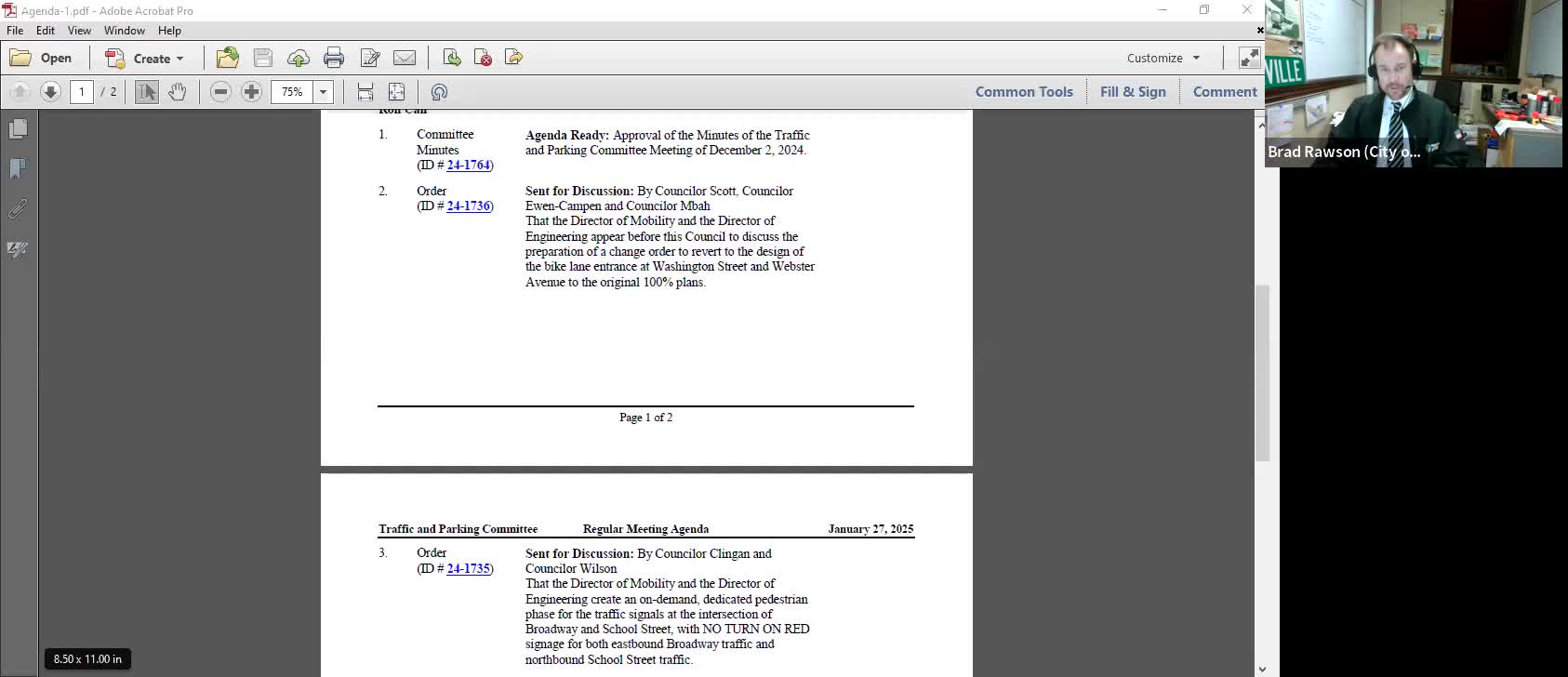Screen dimensions: 1568x677
Task: Open the Common Tools pane
Action: pyautogui.click(x=1024, y=91)
